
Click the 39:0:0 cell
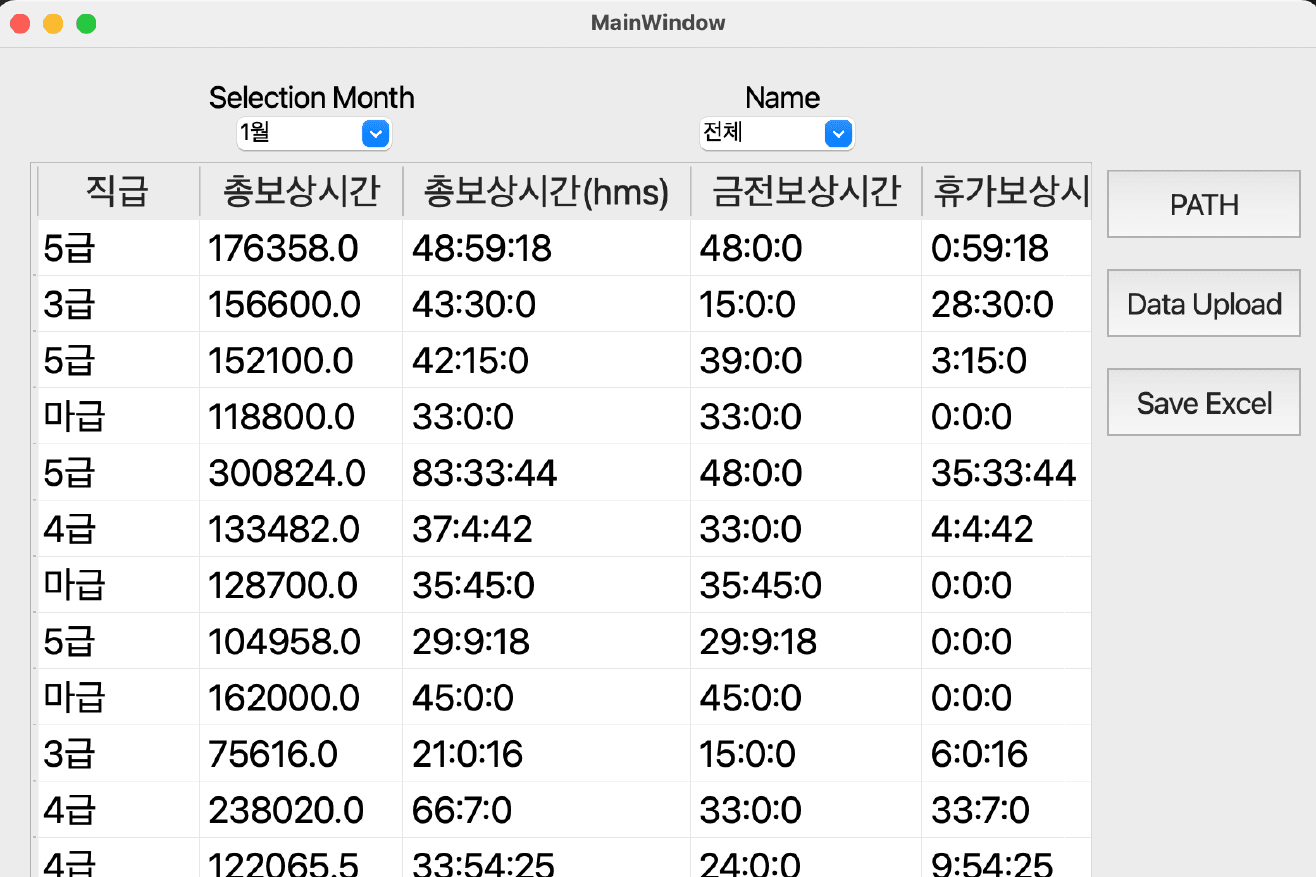(806, 360)
